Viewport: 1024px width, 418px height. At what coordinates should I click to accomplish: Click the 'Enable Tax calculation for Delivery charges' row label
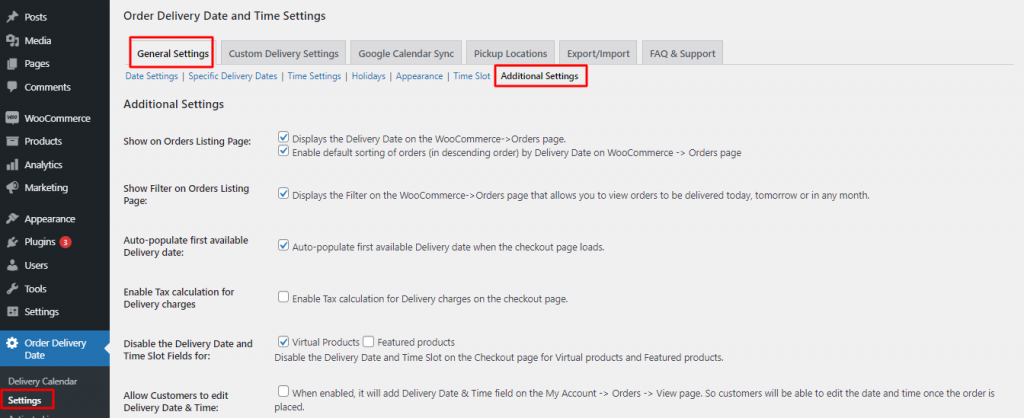tap(179, 297)
